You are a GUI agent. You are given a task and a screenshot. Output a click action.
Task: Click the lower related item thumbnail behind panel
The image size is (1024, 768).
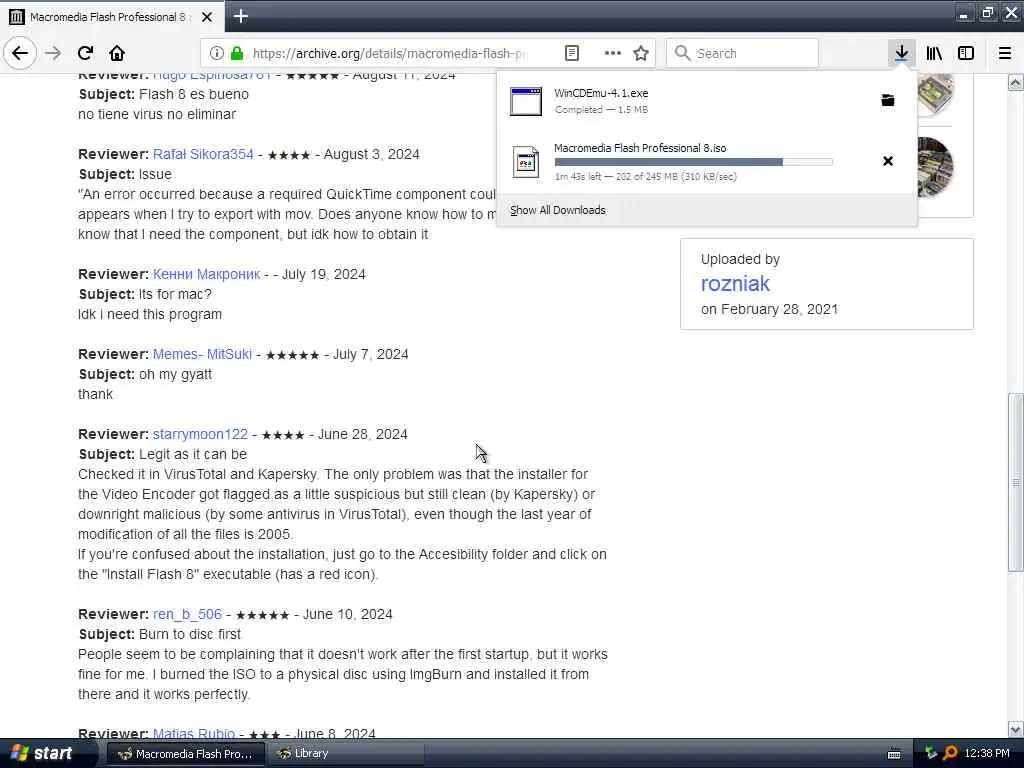[x=935, y=167]
